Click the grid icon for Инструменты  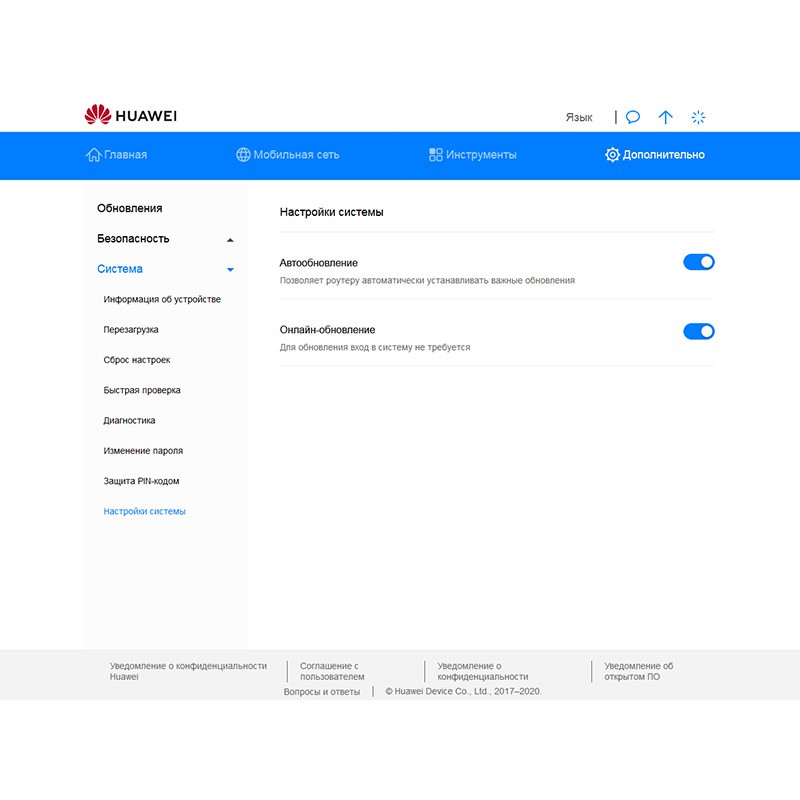(x=436, y=155)
